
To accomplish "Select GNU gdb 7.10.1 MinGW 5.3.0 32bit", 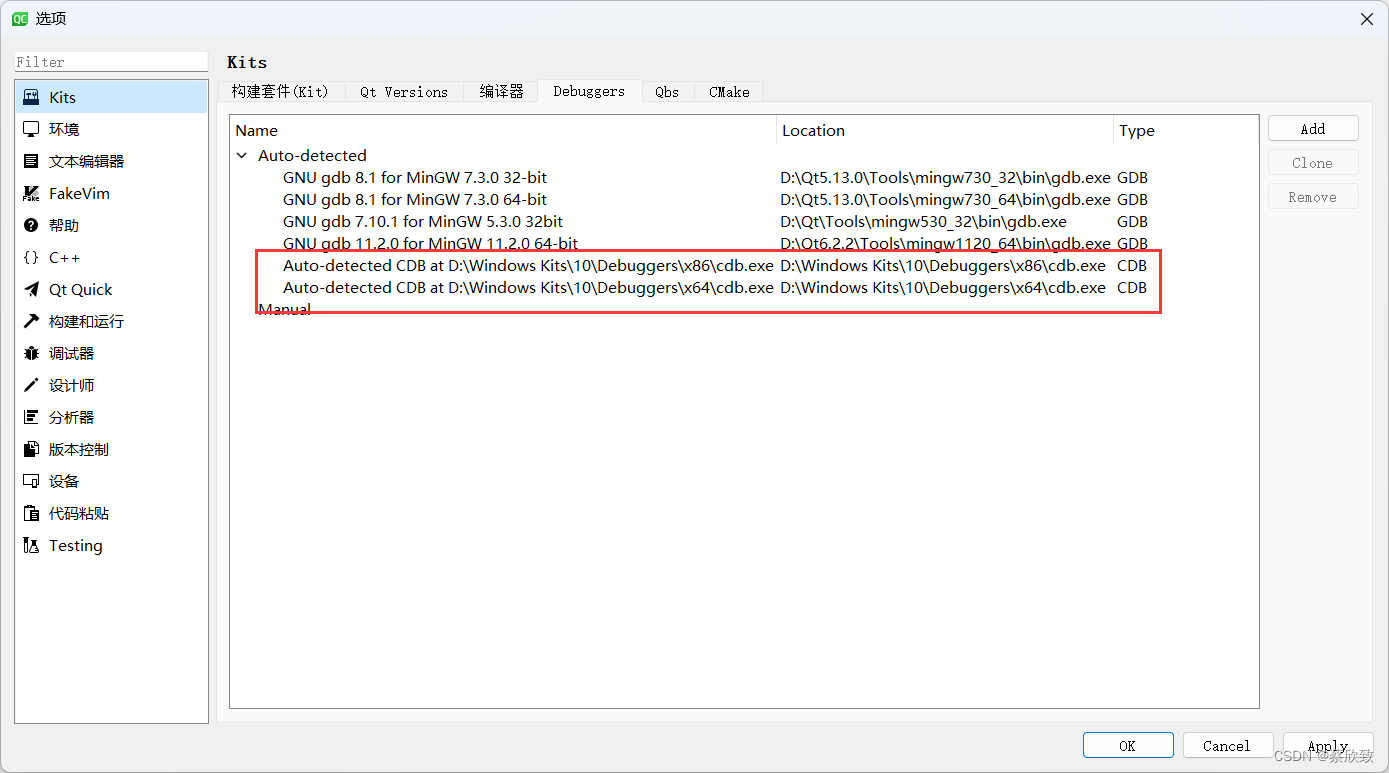I will [423, 221].
